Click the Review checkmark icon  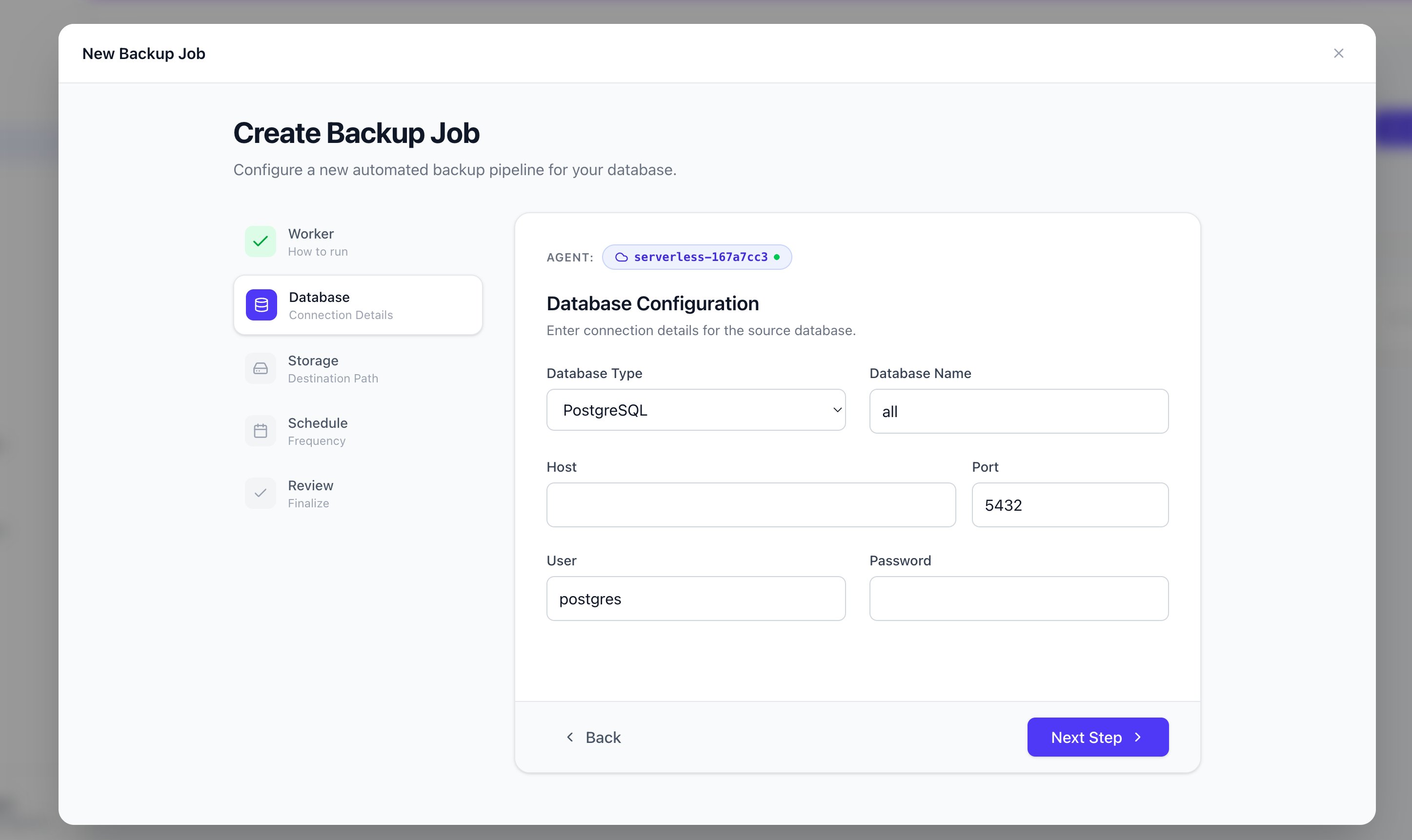pos(261,493)
